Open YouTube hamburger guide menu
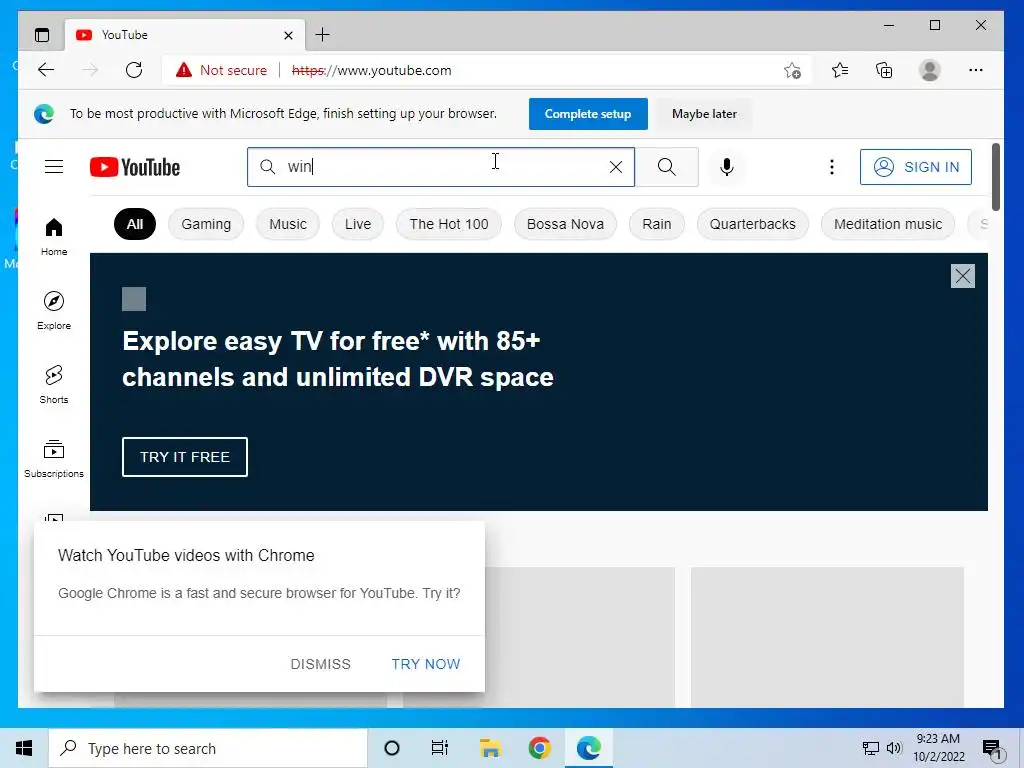The height and width of the screenshot is (768, 1024). (54, 167)
